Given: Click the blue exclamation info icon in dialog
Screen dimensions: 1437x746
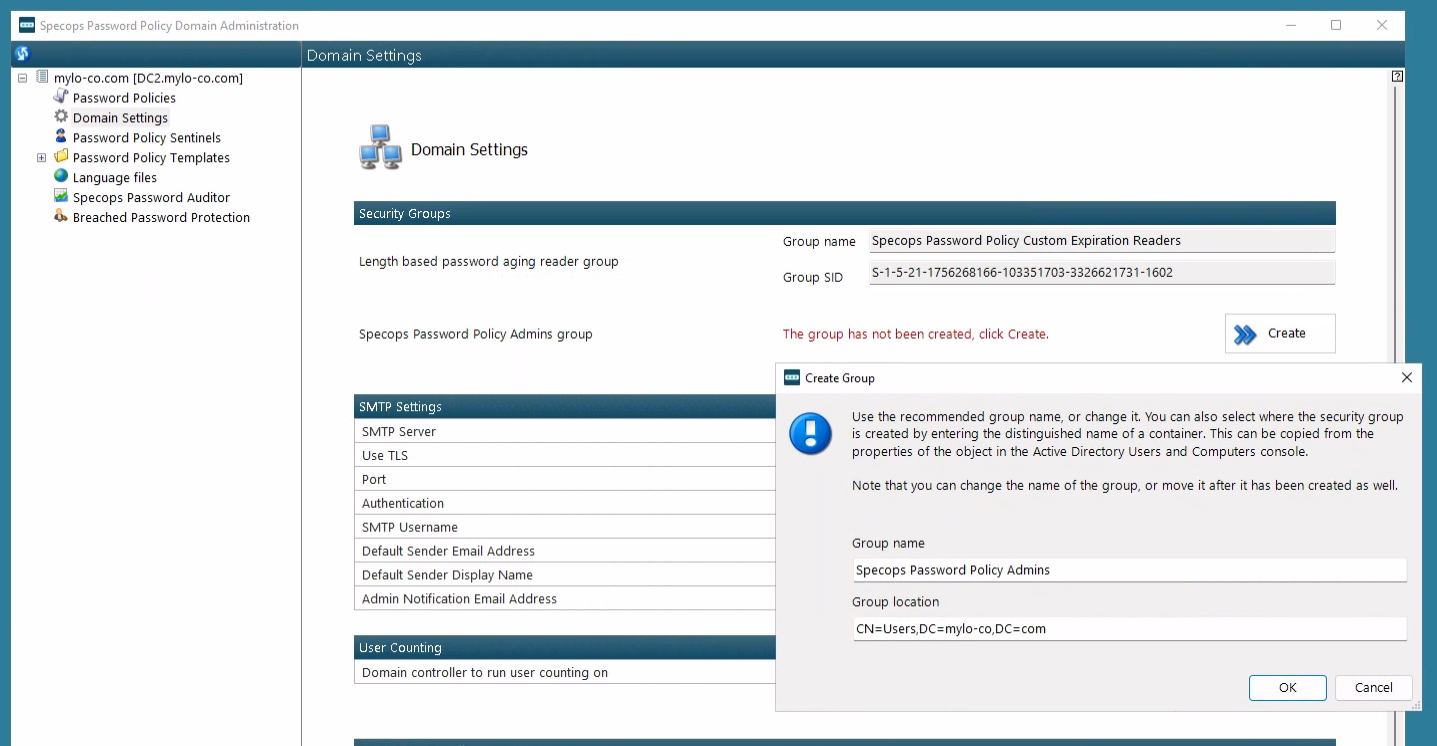Looking at the screenshot, I should 810,433.
